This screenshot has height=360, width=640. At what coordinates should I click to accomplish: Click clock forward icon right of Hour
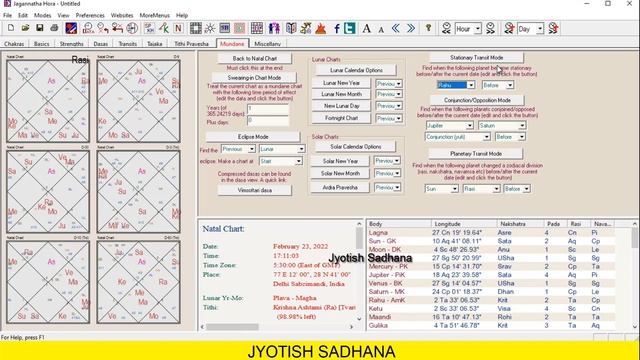491,28
